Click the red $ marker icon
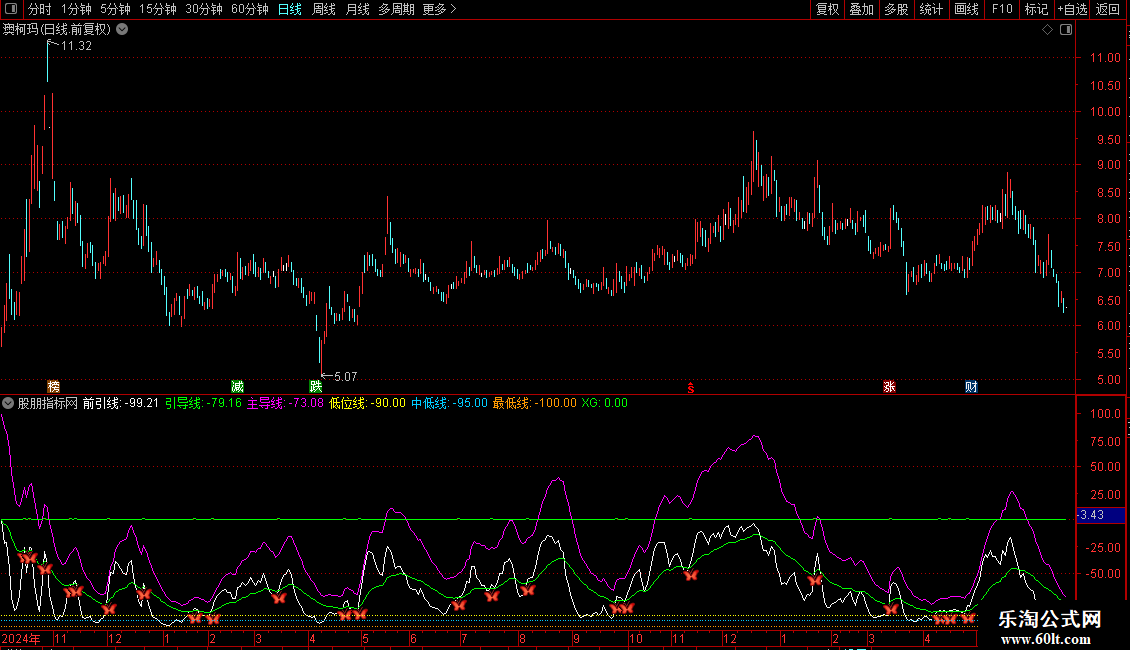The height and width of the screenshot is (650, 1130). pyautogui.click(x=690, y=388)
